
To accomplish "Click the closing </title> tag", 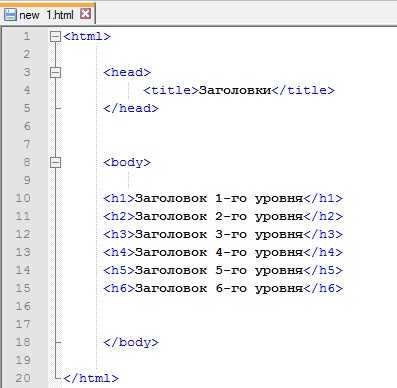I will 303,90.
